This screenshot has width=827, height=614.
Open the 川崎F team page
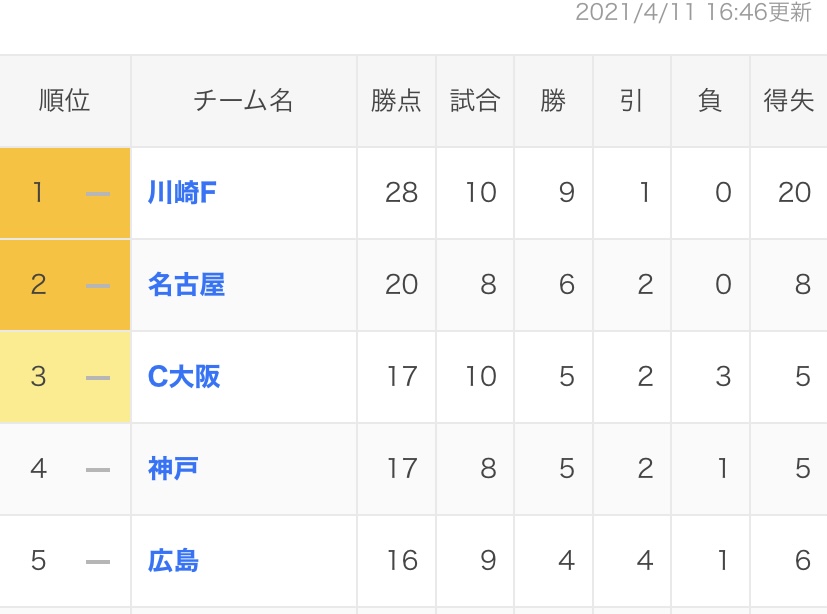(182, 192)
